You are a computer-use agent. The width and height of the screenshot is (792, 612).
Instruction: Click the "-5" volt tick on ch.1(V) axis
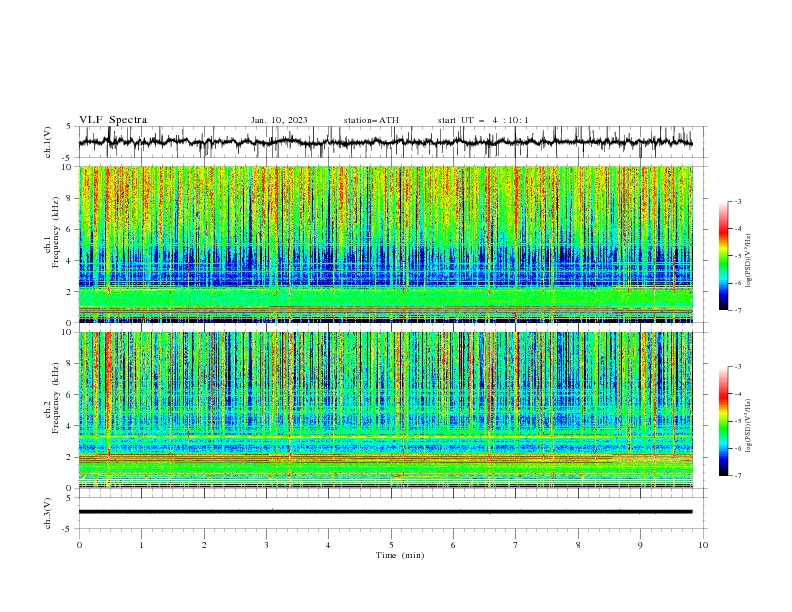pyautogui.click(x=68, y=158)
